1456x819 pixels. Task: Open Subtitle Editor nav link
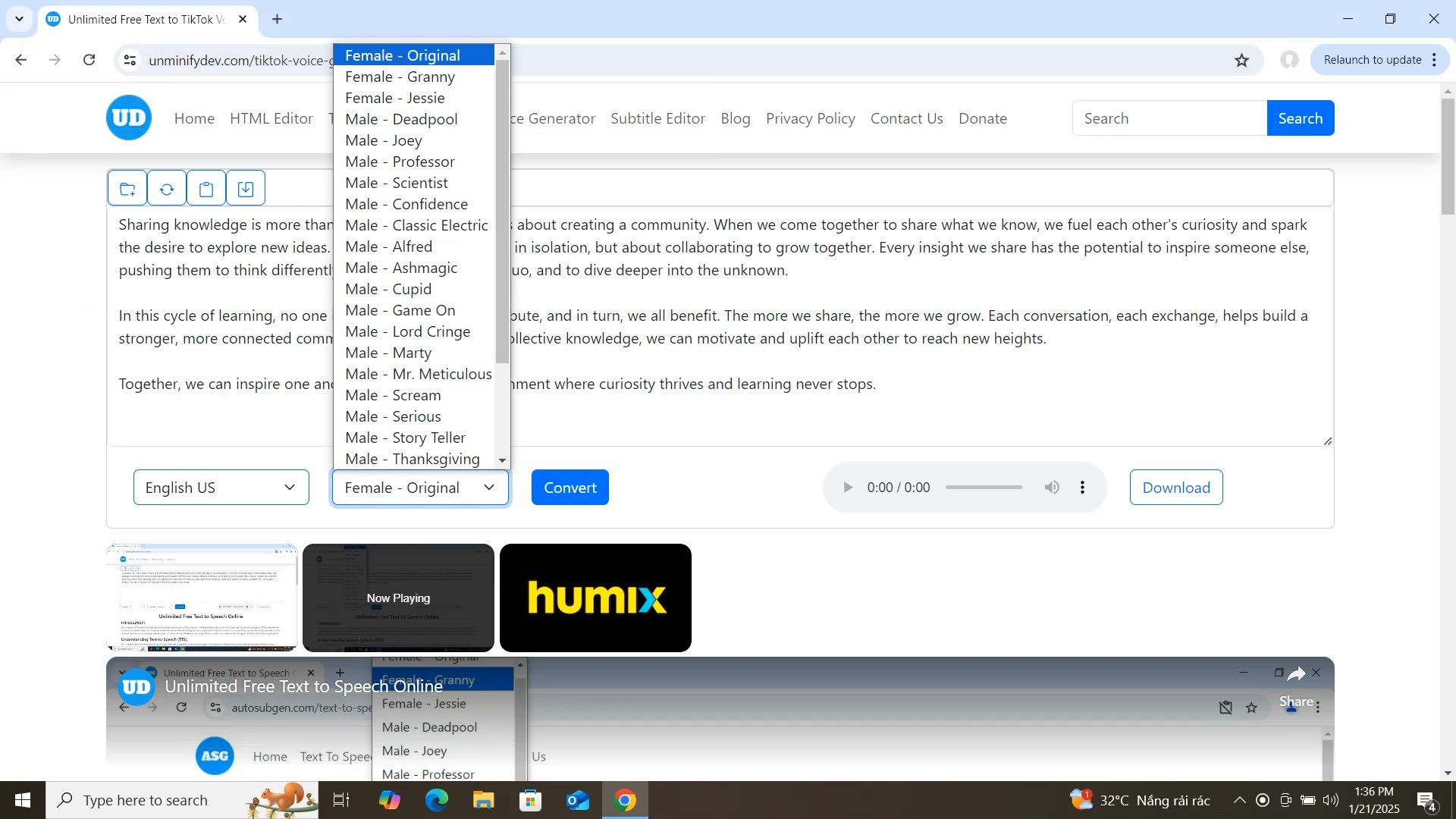(x=658, y=118)
